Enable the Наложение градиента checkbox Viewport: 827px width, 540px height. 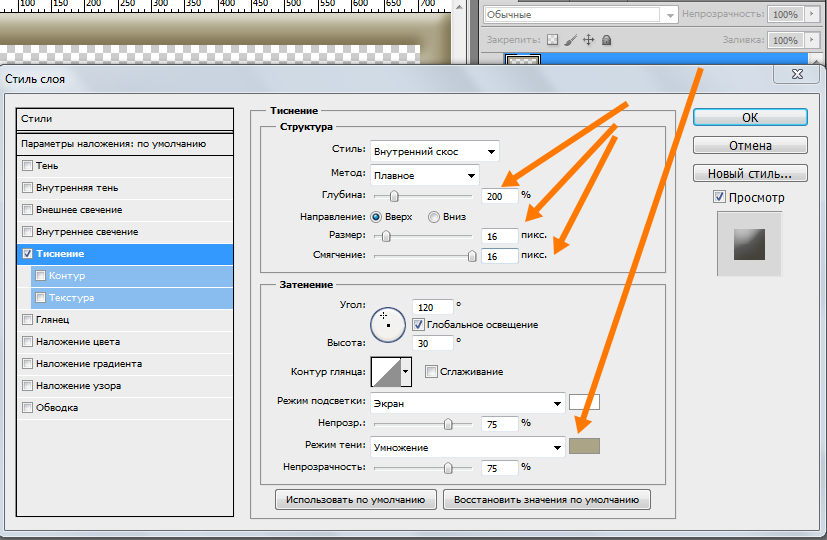(x=27, y=364)
